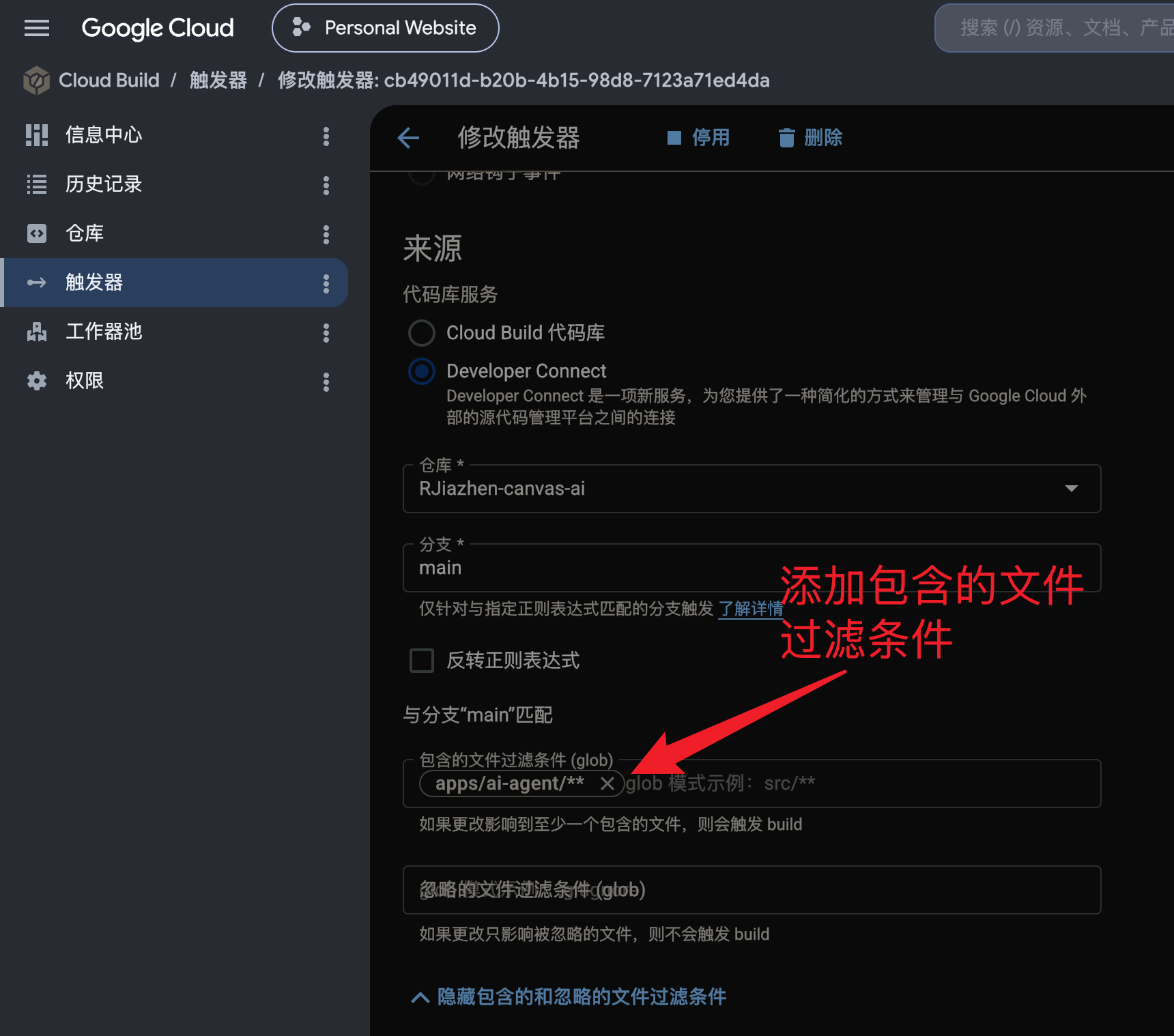The height and width of the screenshot is (1036, 1174).
Task: Click the Google Cloud logo
Action: point(158,28)
